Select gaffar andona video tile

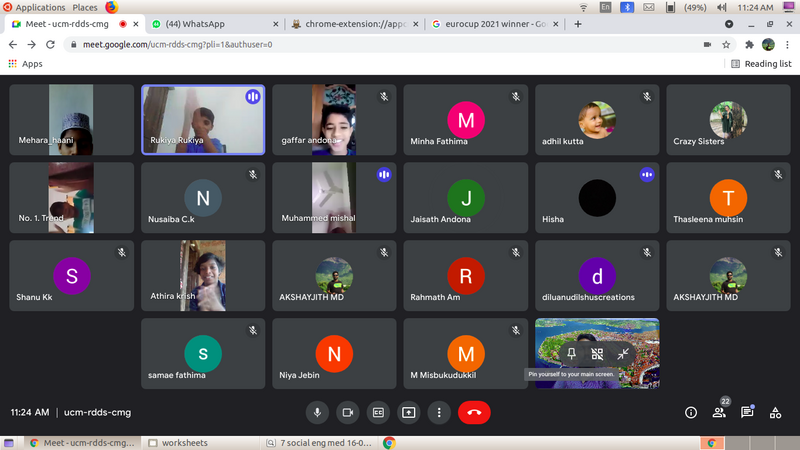pos(334,119)
